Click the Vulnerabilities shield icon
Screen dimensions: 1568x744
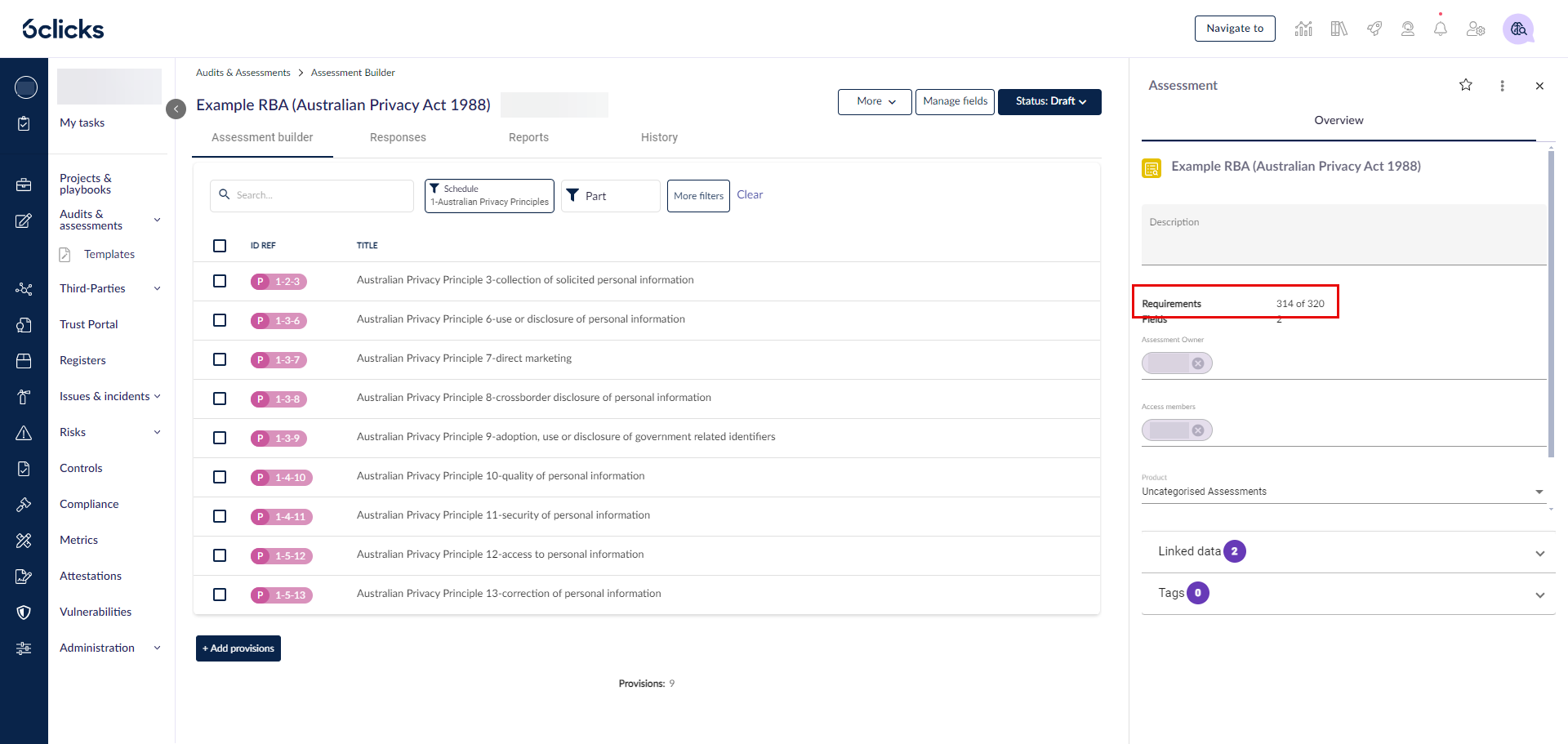click(x=24, y=613)
